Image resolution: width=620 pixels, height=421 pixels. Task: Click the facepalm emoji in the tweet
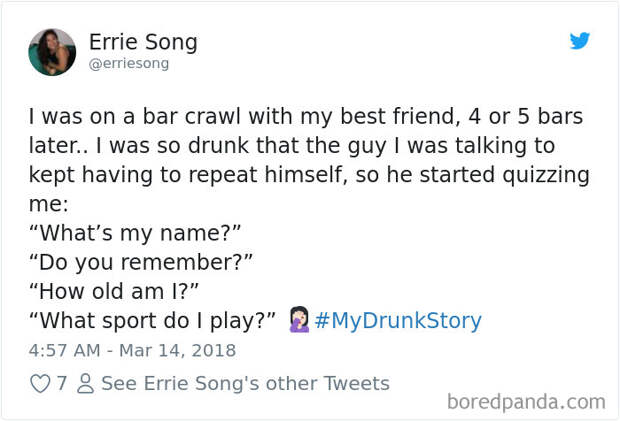coord(299,319)
